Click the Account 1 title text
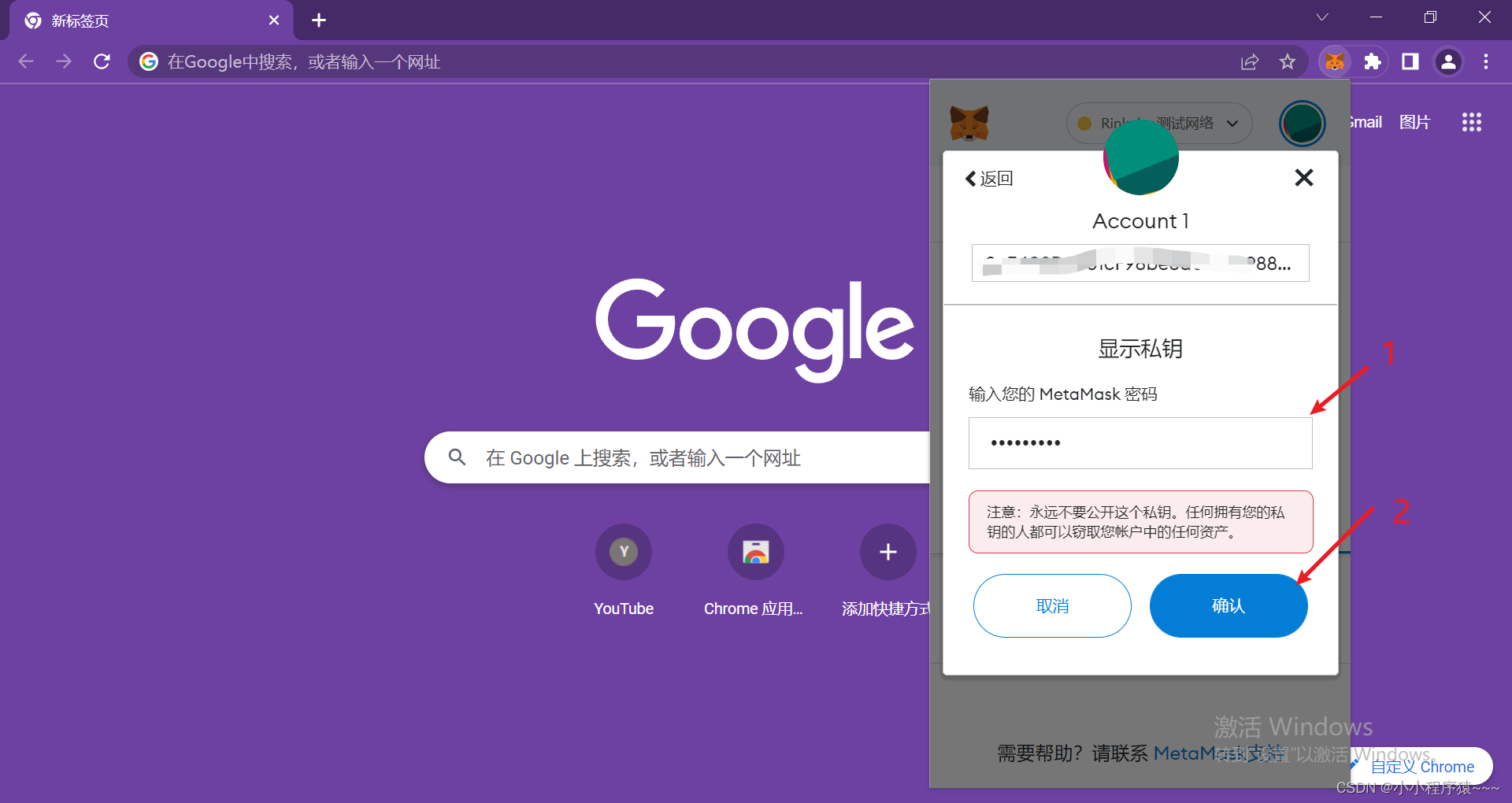 [x=1140, y=221]
